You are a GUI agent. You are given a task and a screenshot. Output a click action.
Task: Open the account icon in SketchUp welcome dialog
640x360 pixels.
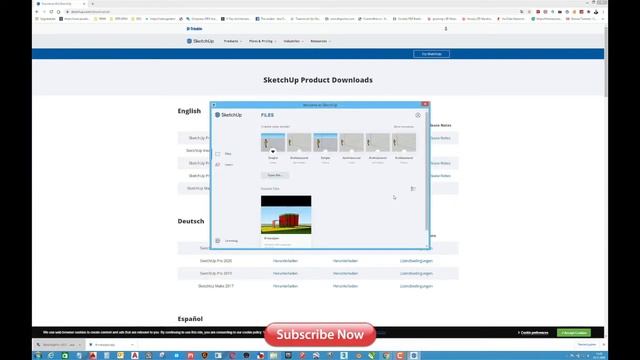418,115
